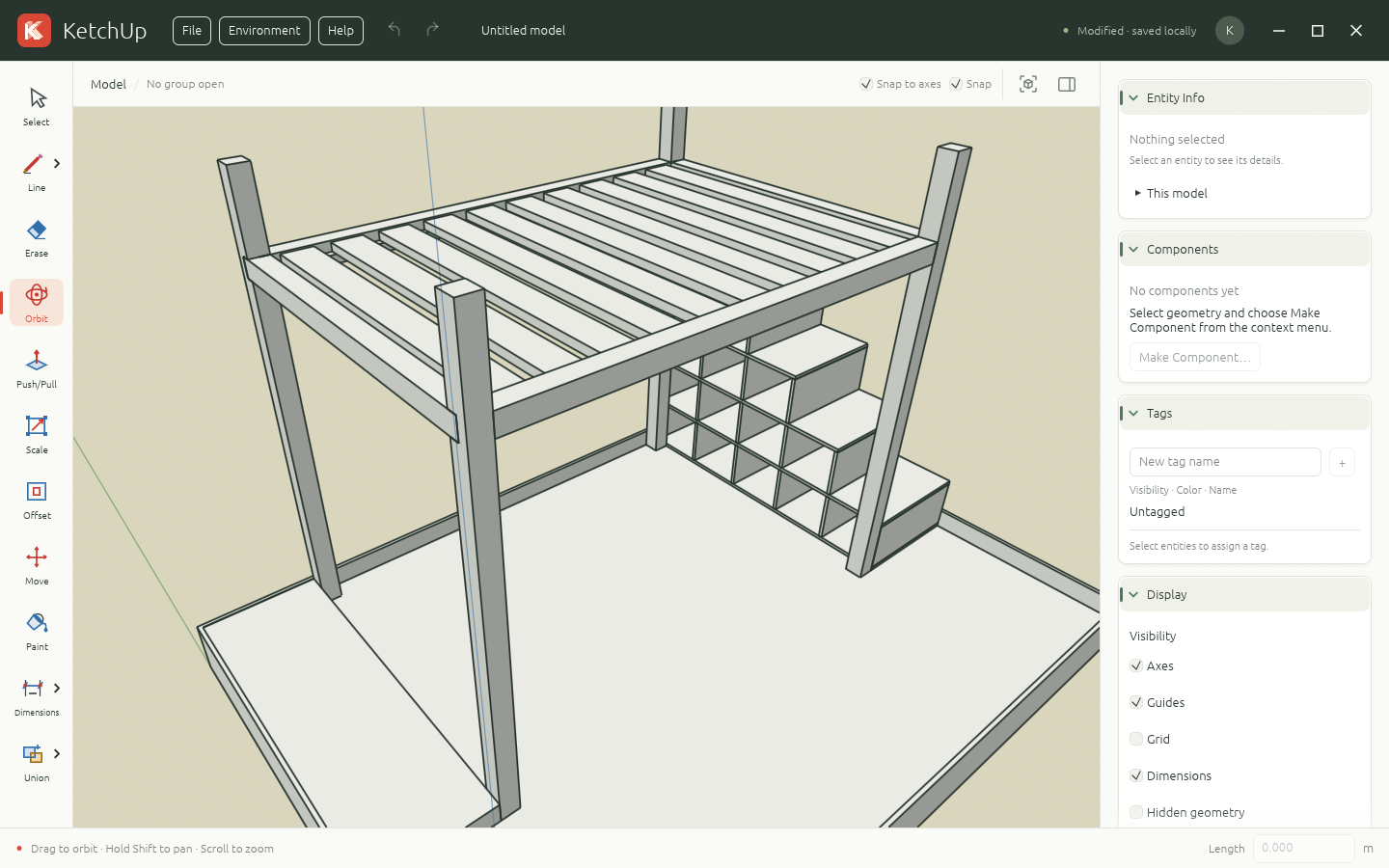
Task: Open Line tool flyout arrow
Action: click(x=57, y=163)
